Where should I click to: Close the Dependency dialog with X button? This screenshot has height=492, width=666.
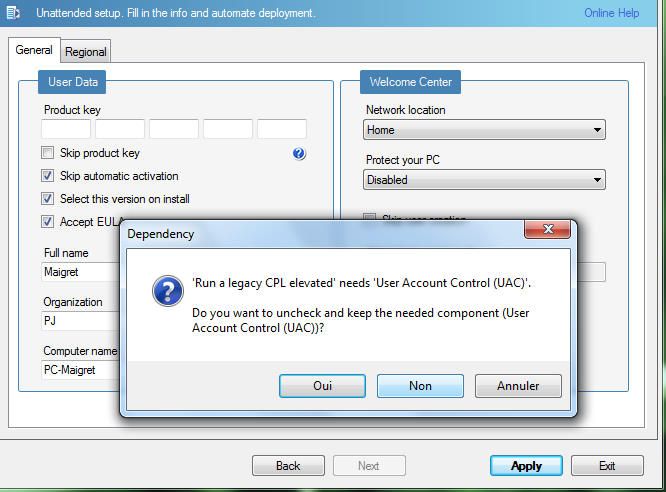547,230
